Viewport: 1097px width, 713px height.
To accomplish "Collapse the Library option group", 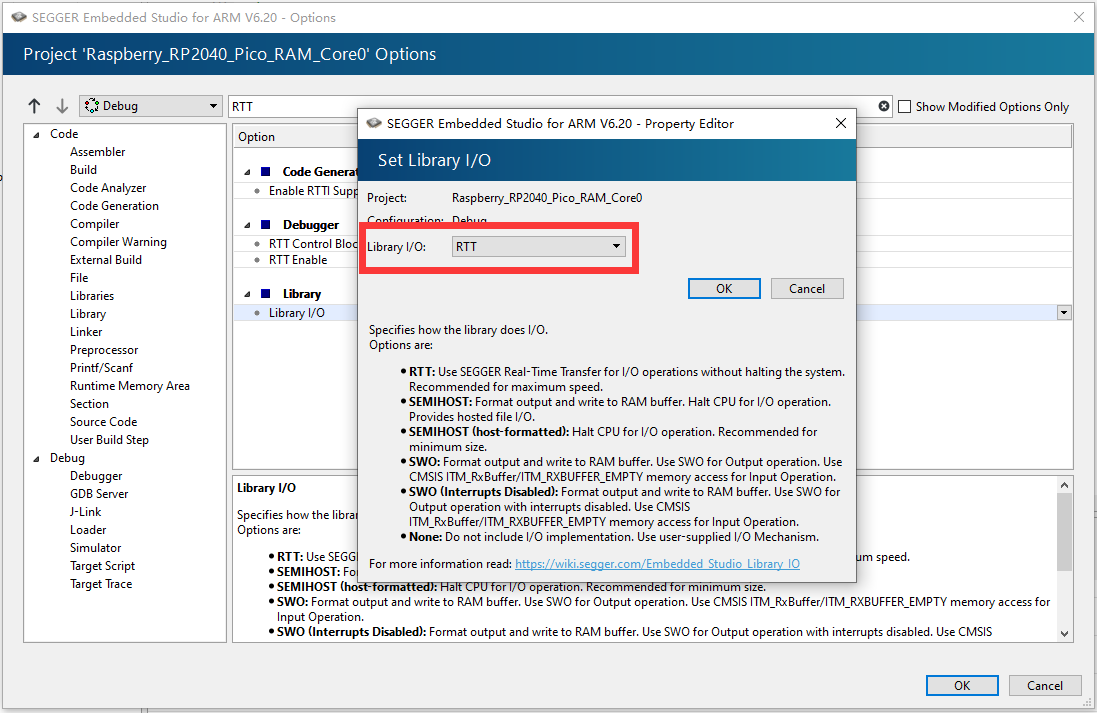I will click(247, 295).
